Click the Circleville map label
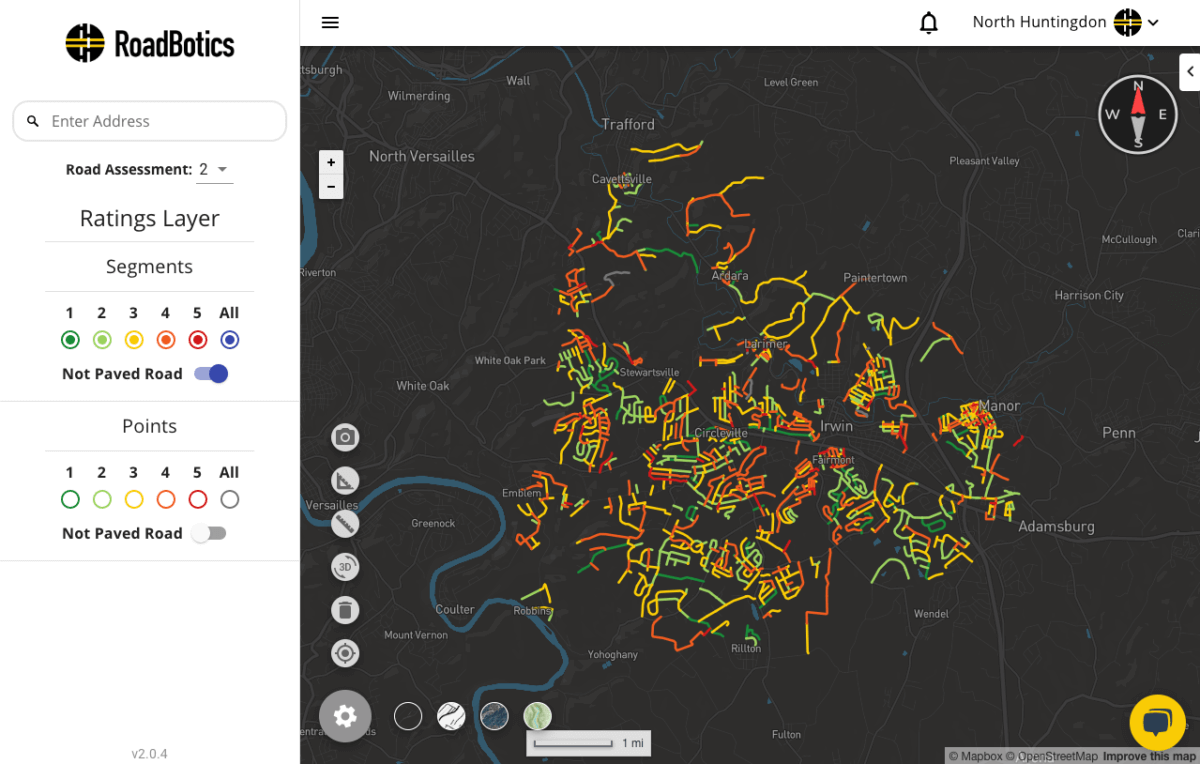Screen dimensions: 1200x764 pos(720,433)
